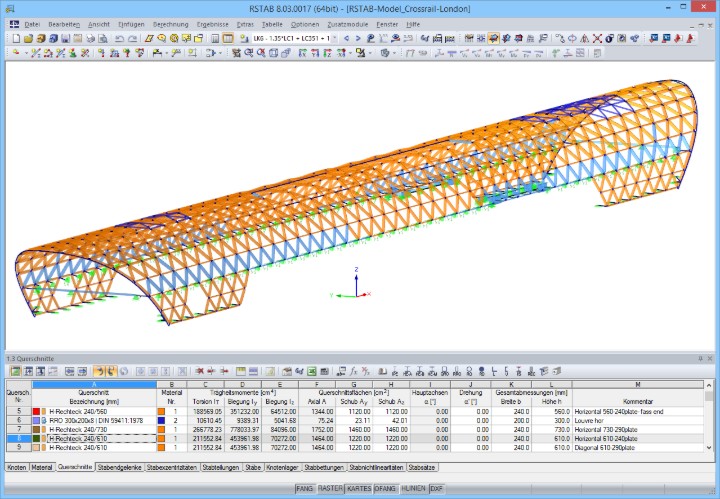720x499 pixels.
Task: Click dark green color swatch of row 8
Action: click(36, 438)
